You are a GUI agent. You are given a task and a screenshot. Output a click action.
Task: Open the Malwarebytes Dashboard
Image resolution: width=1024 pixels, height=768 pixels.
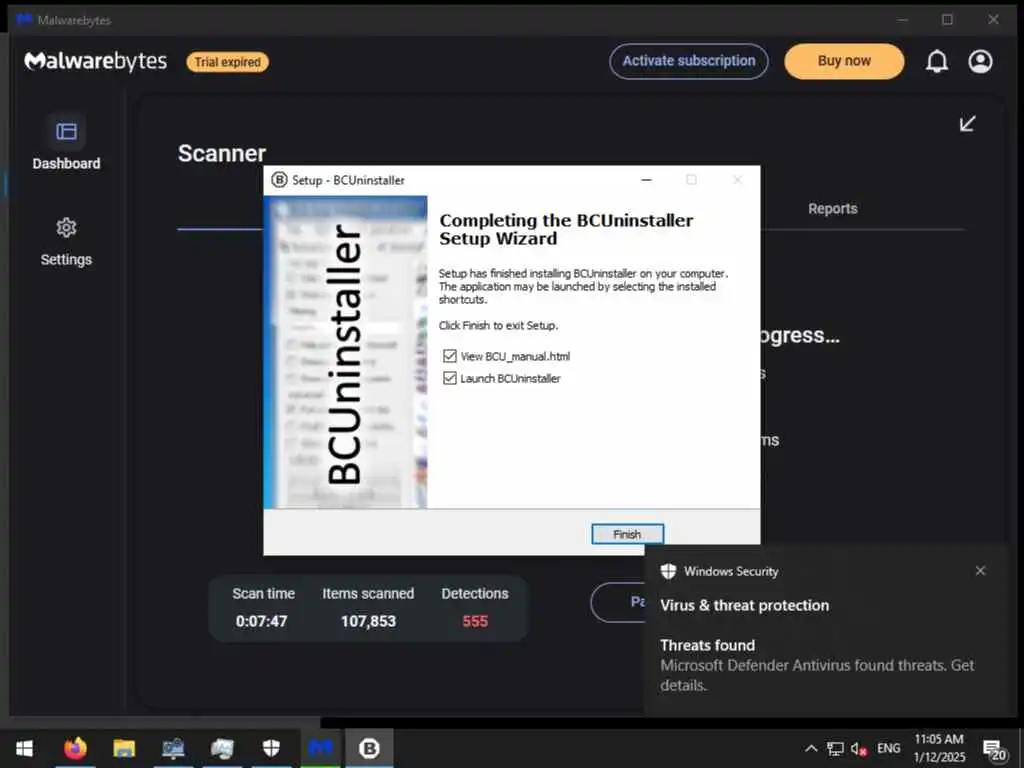click(x=66, y=144)
